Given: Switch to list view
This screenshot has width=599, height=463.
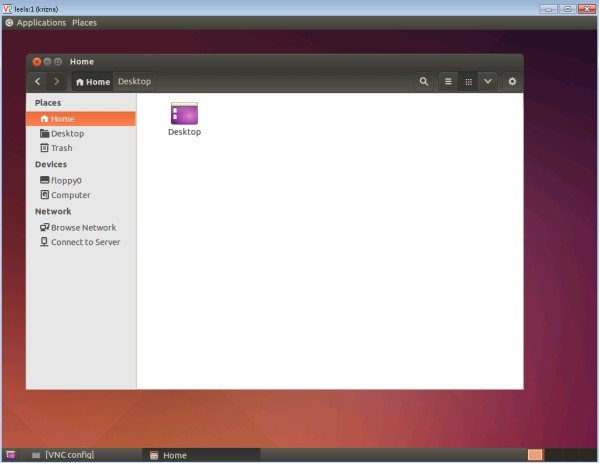Looking at the screenshot, I should click(448, 81).
